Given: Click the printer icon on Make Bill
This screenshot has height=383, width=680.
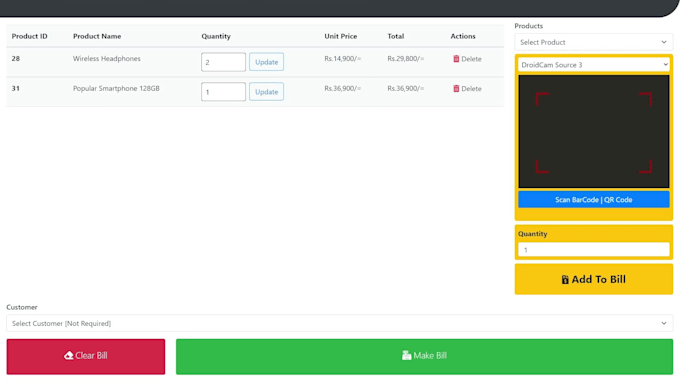Looking at the screenshot, I should pyautogui.click(x=406, y=356).
